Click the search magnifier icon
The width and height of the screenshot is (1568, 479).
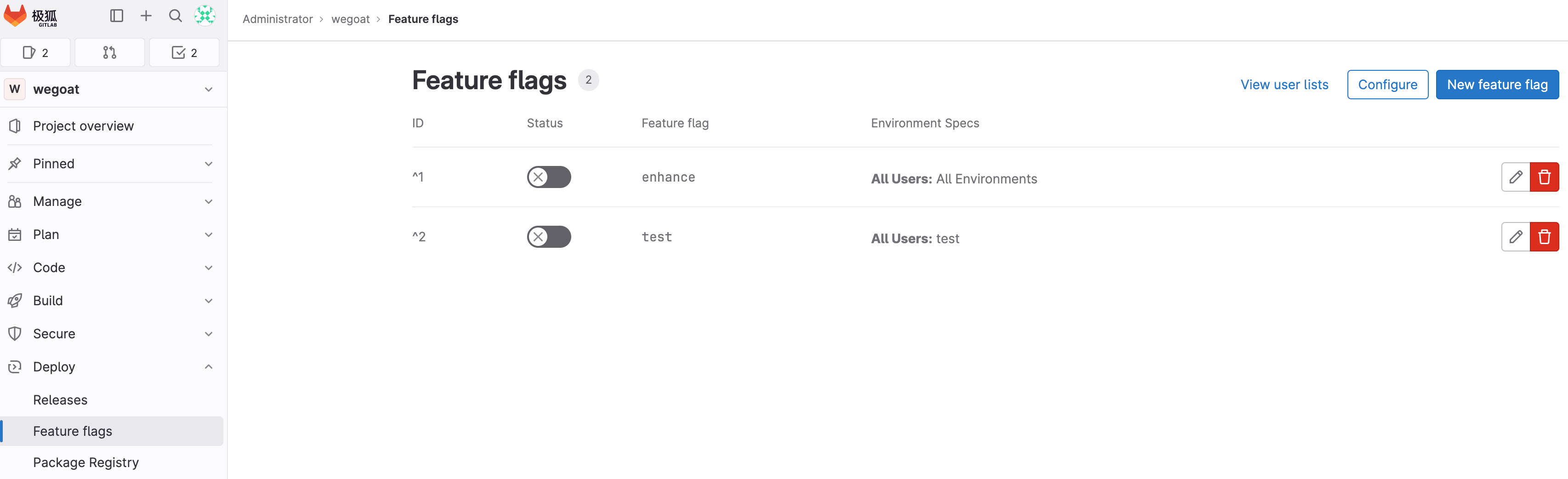click(175, 16)
